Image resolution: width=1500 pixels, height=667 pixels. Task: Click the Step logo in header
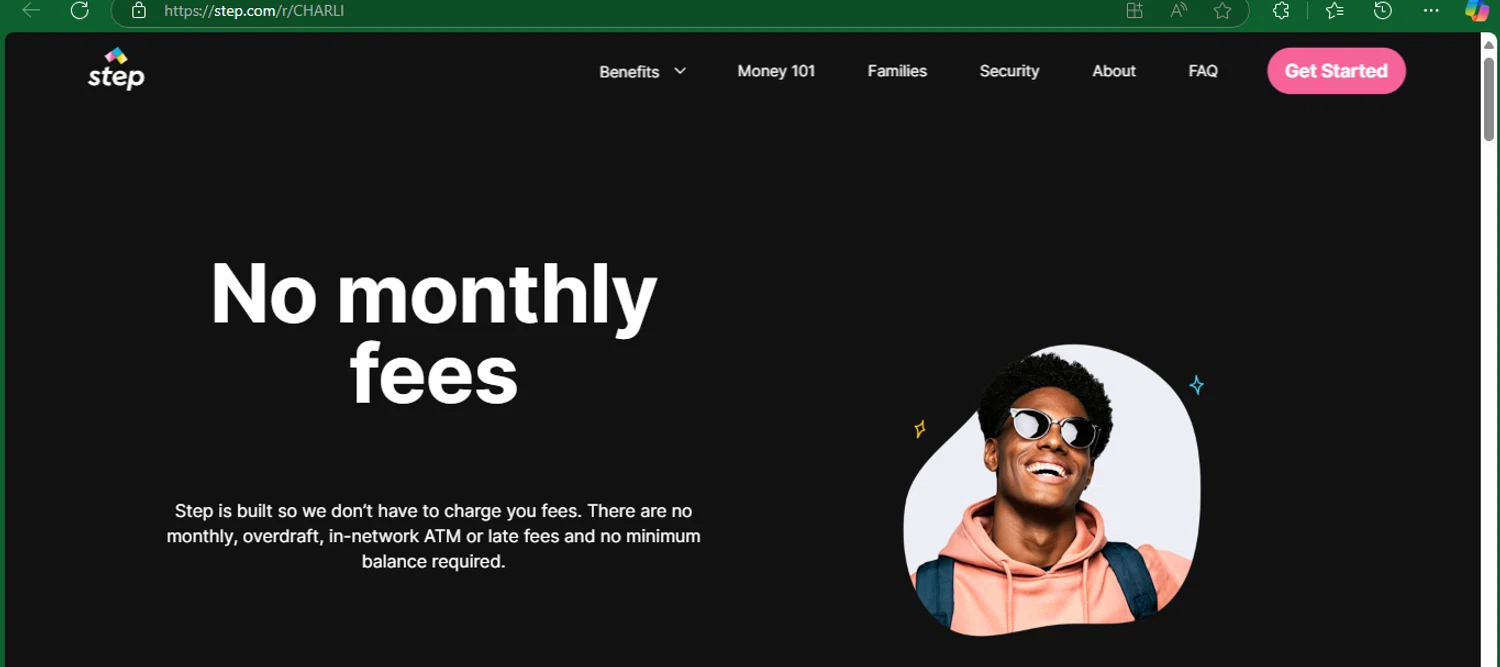(x=116, y=69)
